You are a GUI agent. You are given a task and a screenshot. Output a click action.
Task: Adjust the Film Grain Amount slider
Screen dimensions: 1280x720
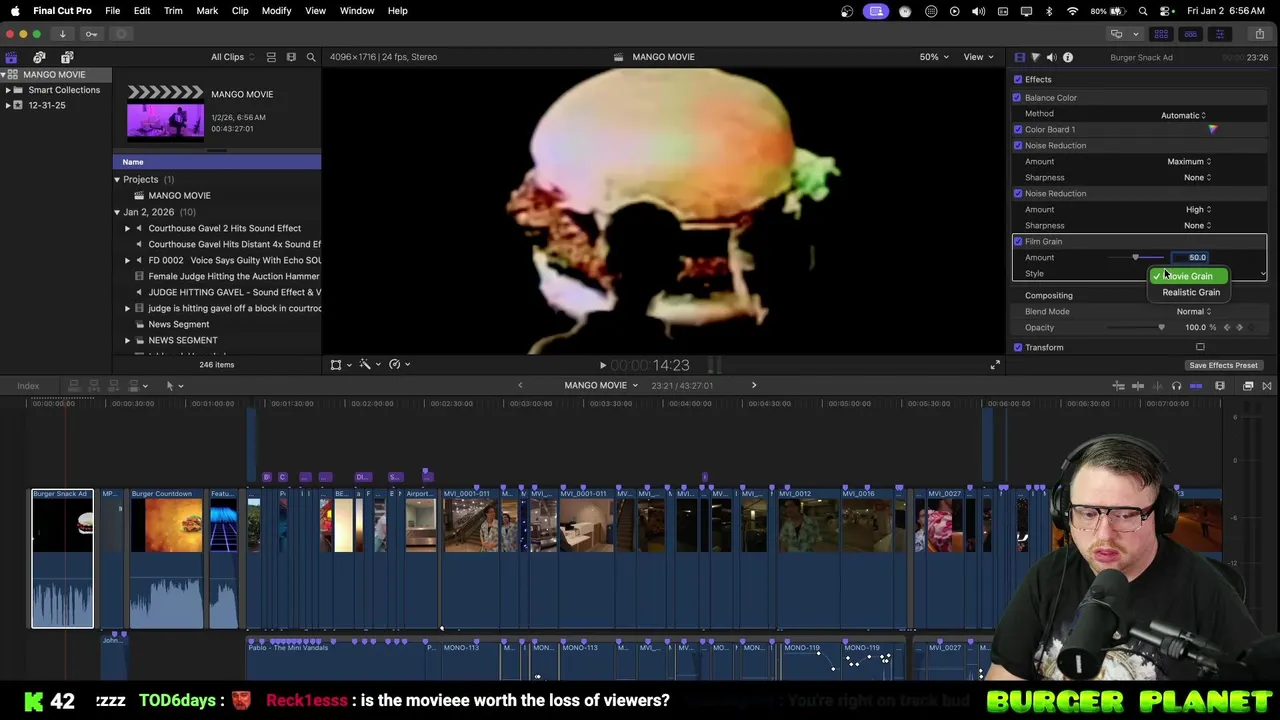1135,258
